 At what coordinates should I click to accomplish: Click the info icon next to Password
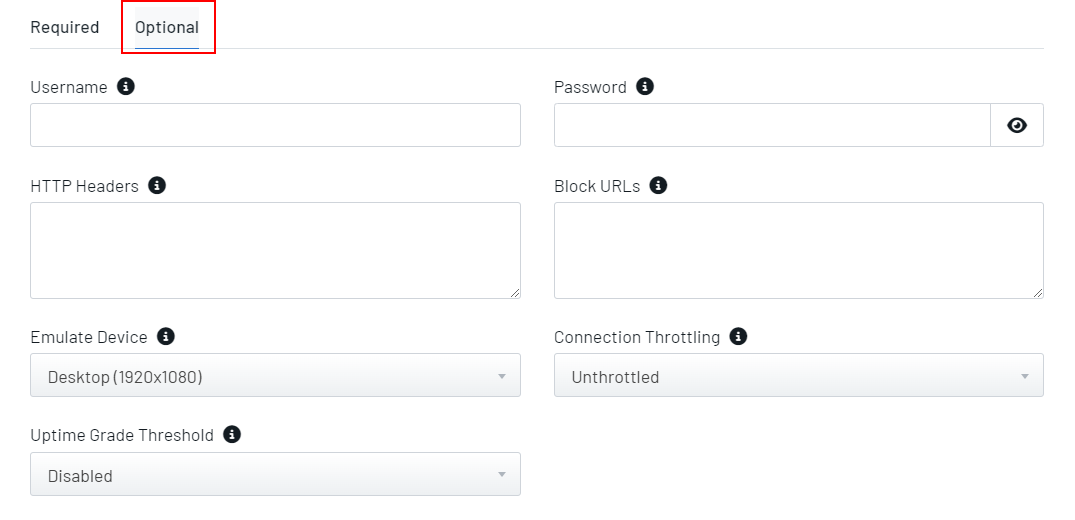click(645, 86)
